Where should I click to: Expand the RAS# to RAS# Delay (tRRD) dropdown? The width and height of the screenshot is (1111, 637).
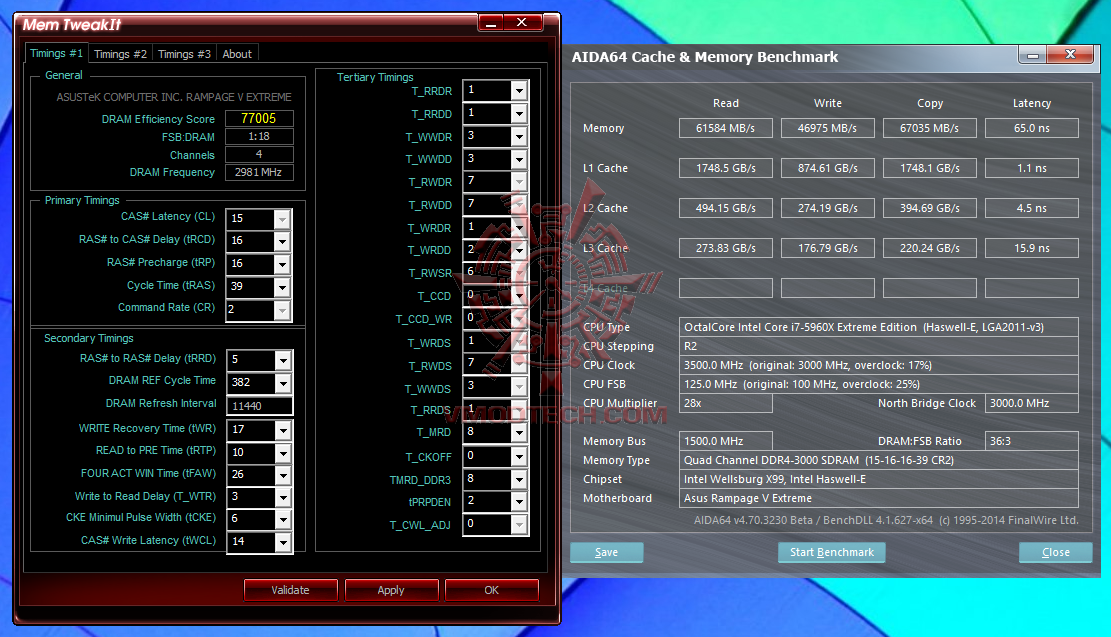click(x=283, y=360)
